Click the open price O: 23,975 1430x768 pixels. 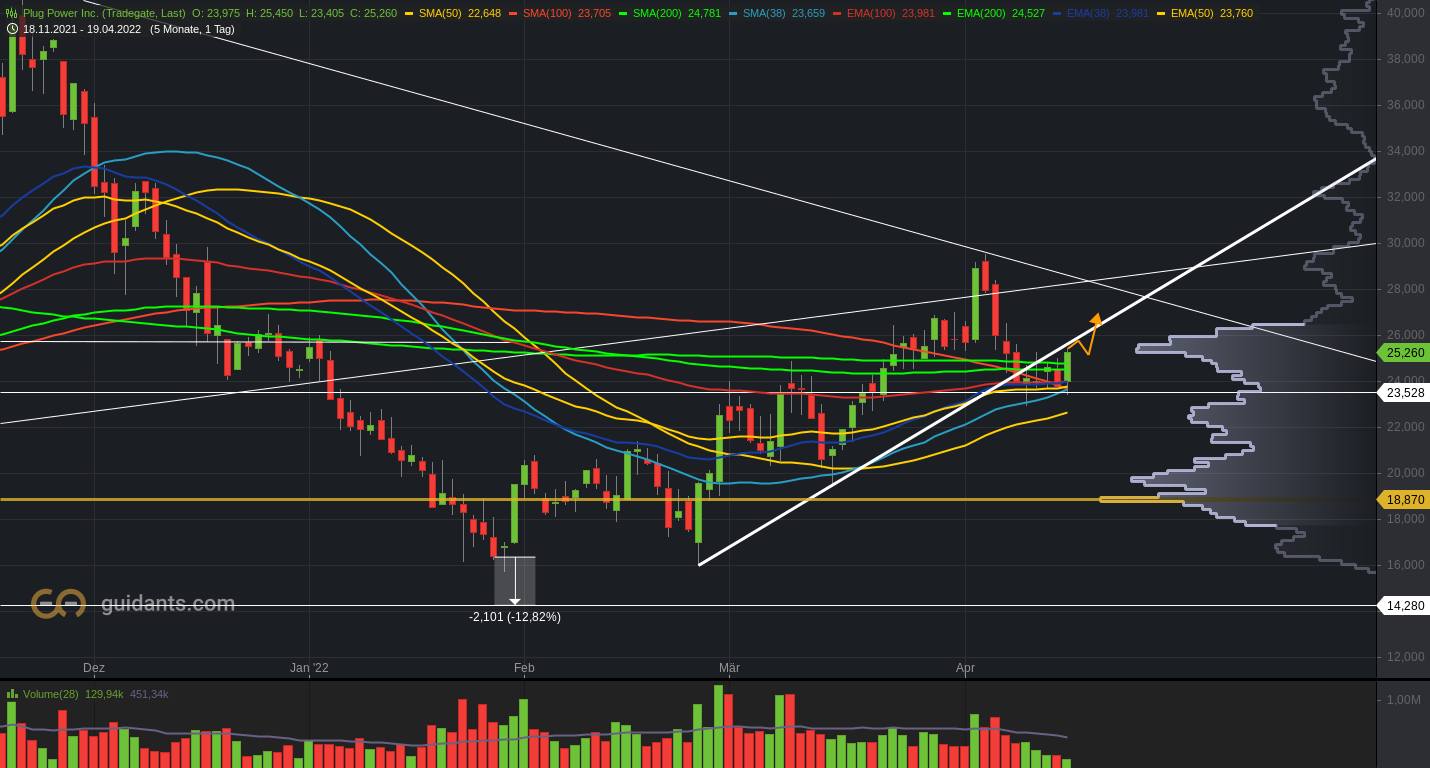216,13
